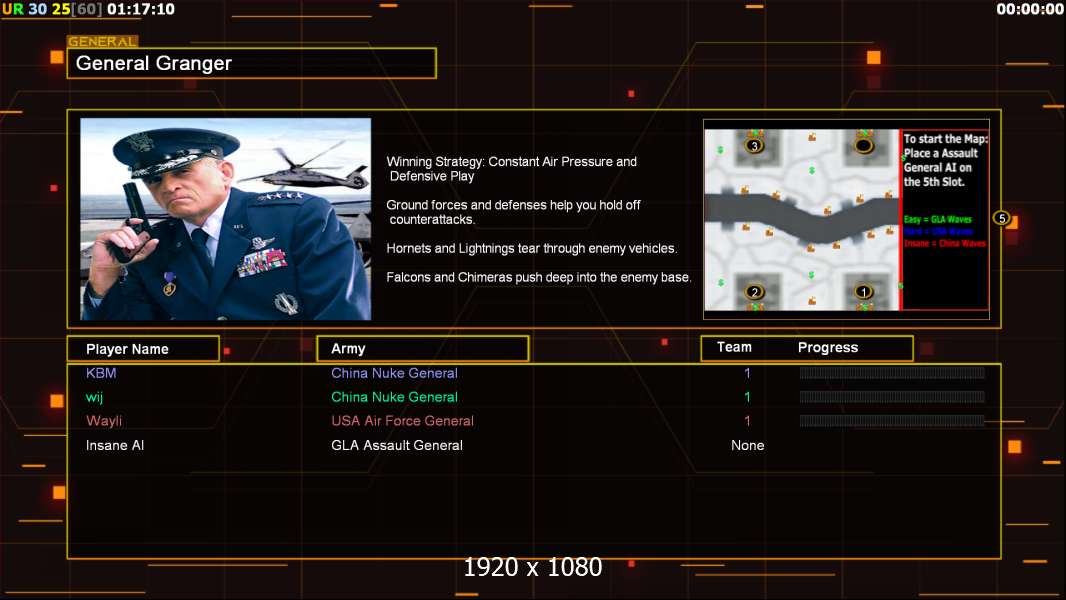1066x600 pixels.
Task: Click the map preview thumbnail
Action: [846, 219]
